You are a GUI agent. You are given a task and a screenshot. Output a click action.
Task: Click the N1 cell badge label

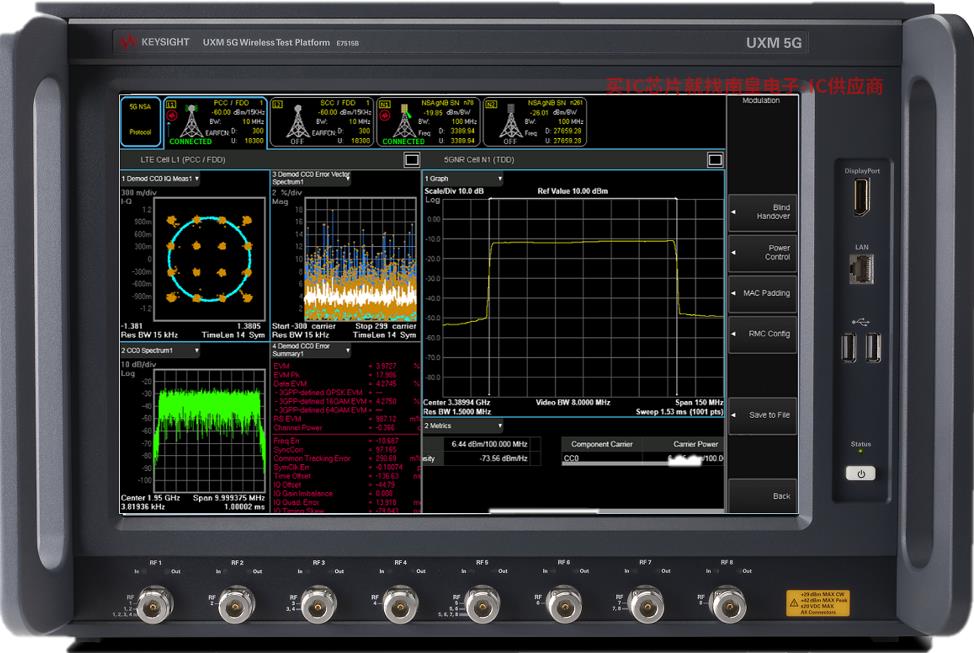click(x=385, y=104)
